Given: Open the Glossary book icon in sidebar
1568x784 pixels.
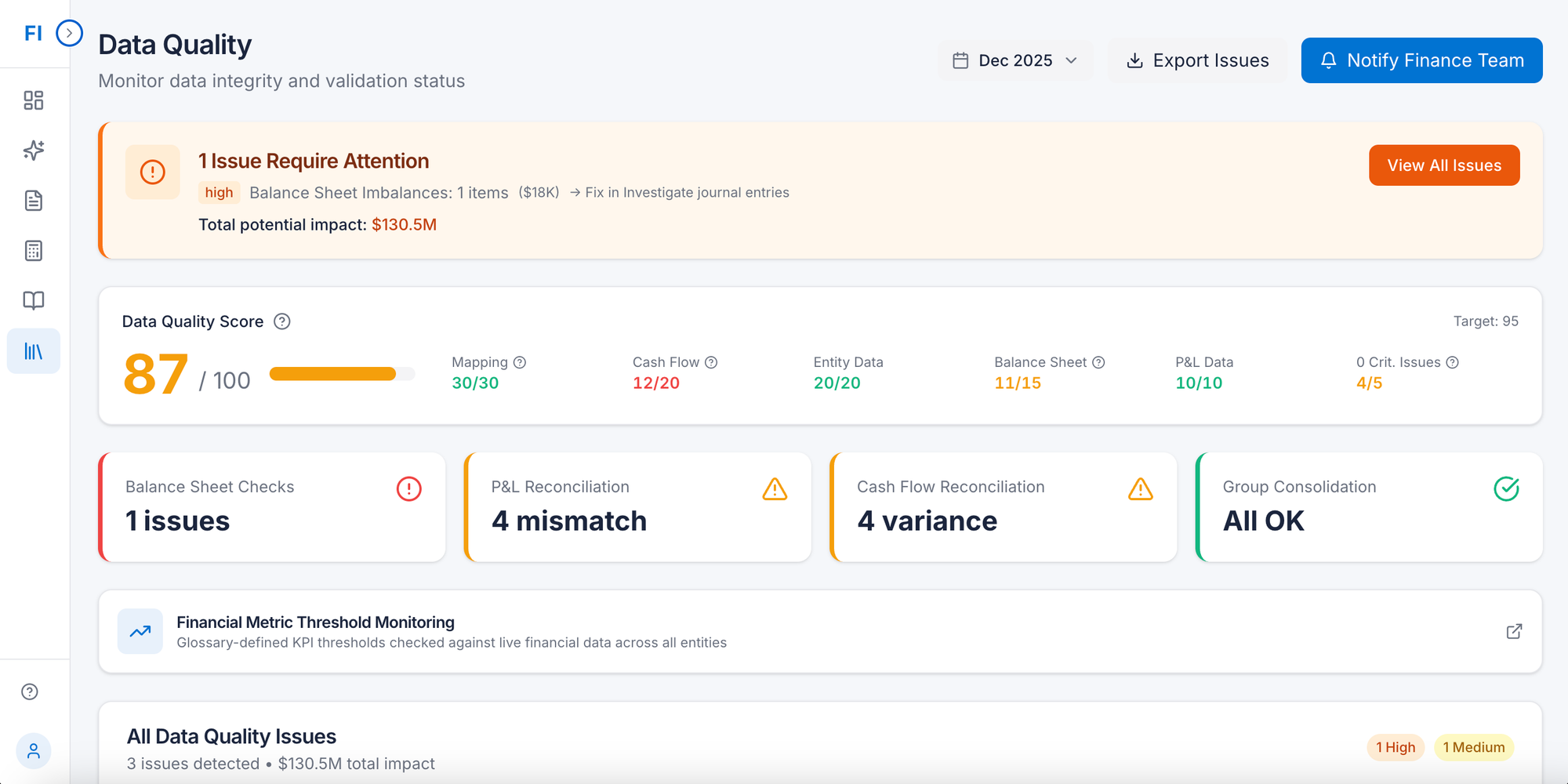Looking at the screenshot, I should click(33, 300).
